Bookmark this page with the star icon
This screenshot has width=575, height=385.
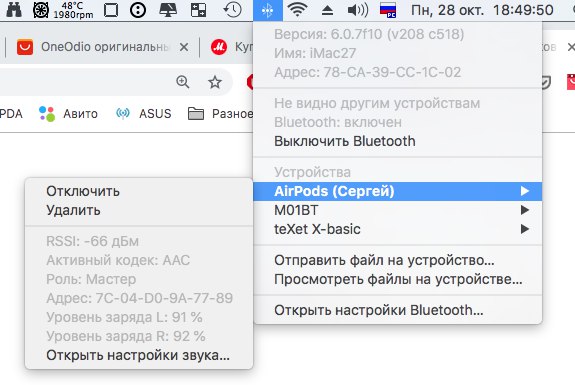pos(215,82)
